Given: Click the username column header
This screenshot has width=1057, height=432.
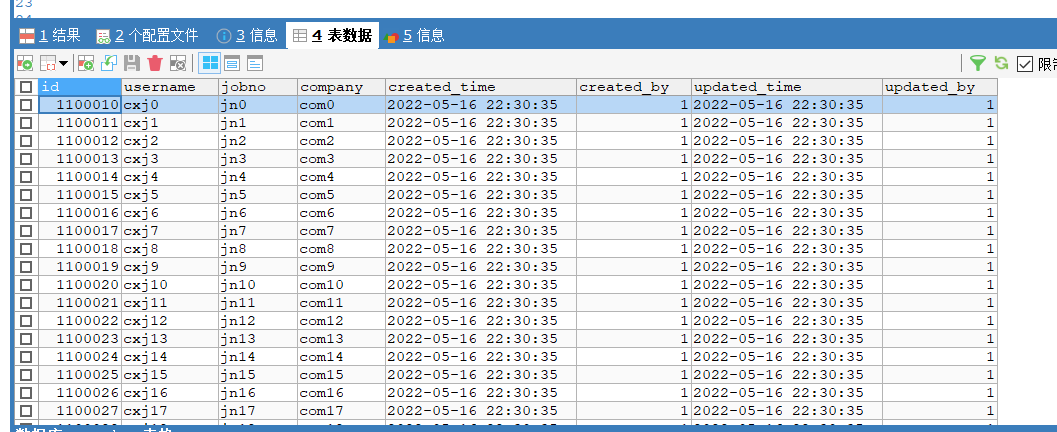Looking at the screenshot, I should pyautogui.click(x=168, y=87).
